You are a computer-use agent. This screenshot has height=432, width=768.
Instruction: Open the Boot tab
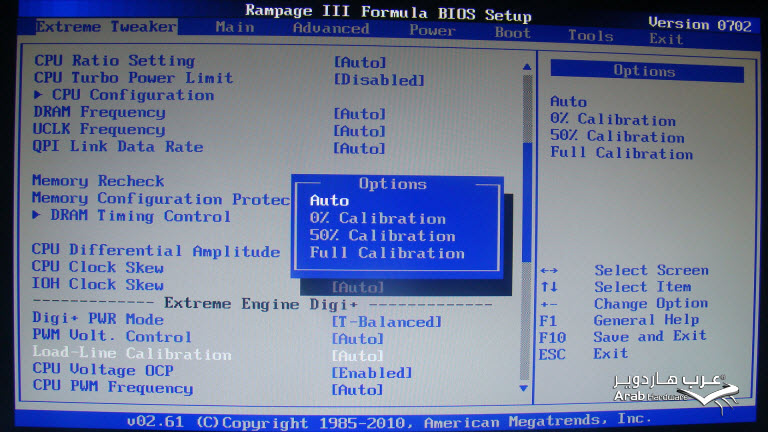512,33
